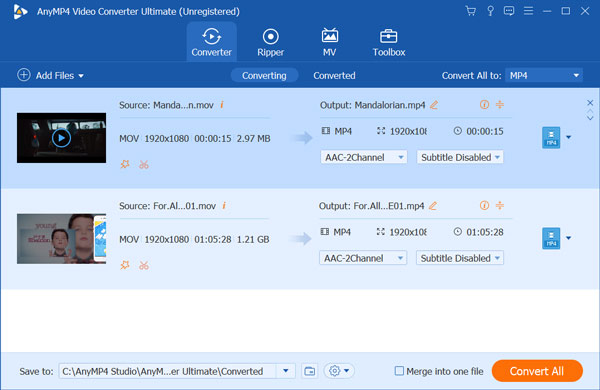
Task: Select the For.All video thumbnail
Action: (x=61, y=238)
